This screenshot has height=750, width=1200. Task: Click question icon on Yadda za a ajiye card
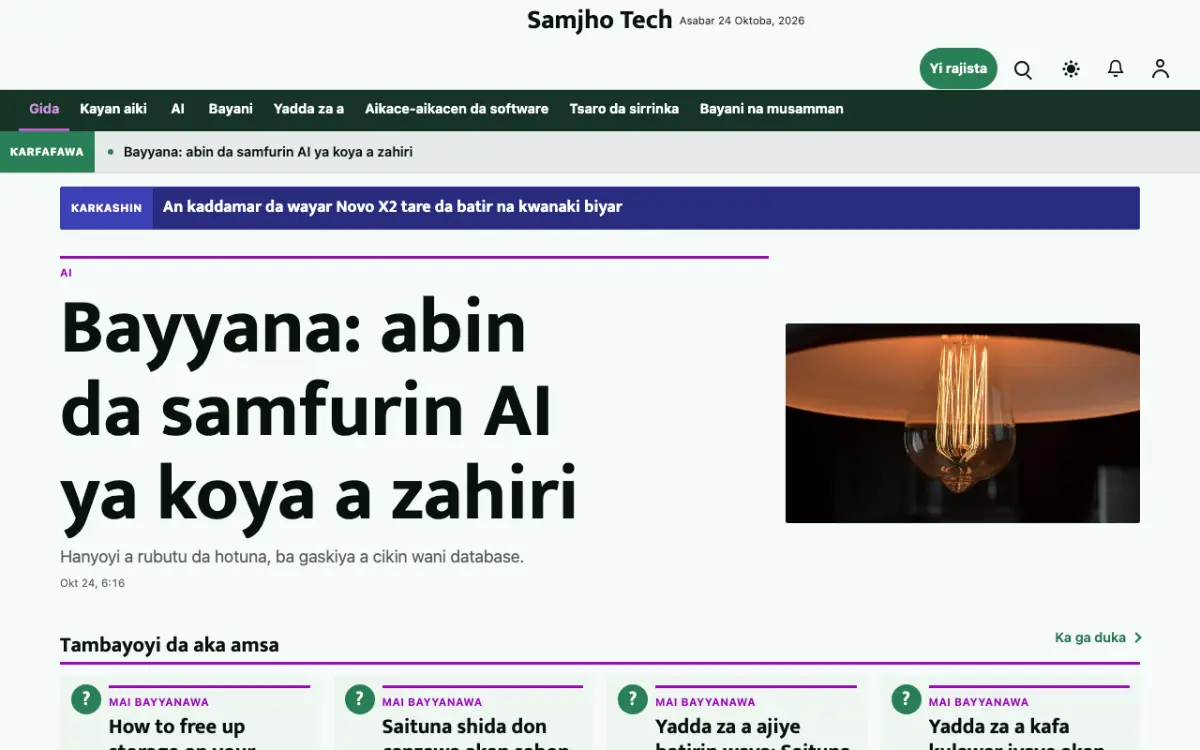coord(632,699)
